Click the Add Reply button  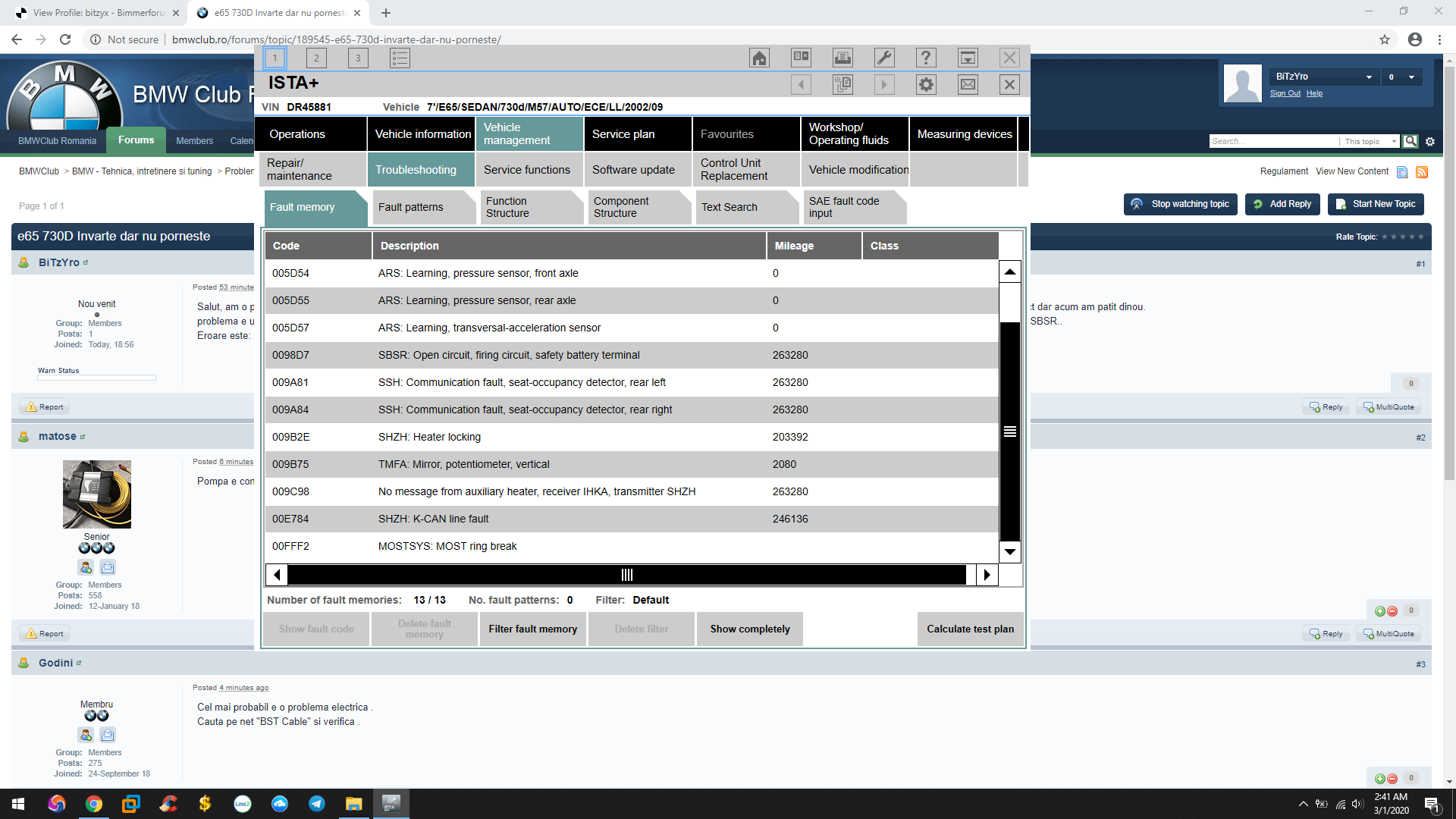pos(1282,204)
